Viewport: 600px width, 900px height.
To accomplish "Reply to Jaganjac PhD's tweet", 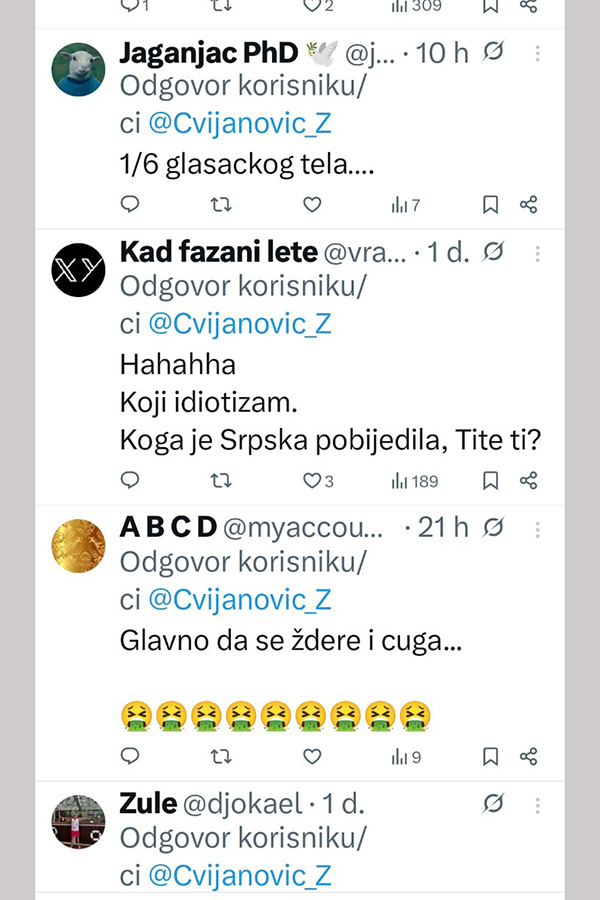I will coord(130,205).
